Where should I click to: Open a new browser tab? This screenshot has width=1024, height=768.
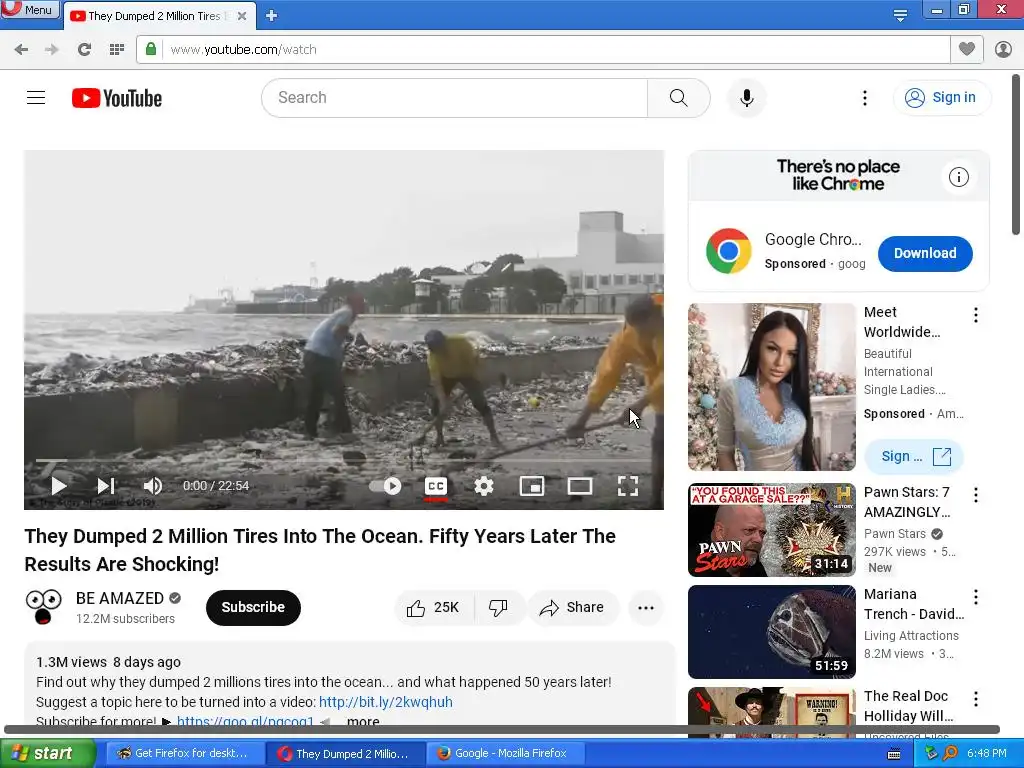(x=272, y=16)
